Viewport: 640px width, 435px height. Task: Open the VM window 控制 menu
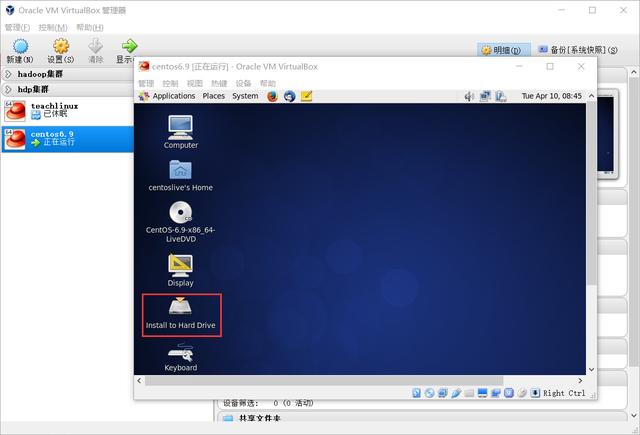click(170, 83)
